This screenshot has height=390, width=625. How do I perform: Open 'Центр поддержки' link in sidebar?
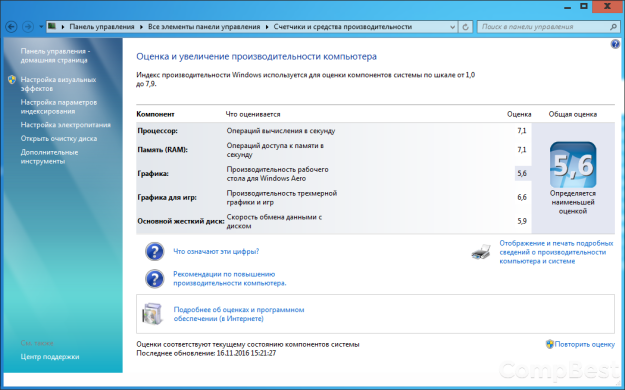pyautogui.click(x=50, y=357)
